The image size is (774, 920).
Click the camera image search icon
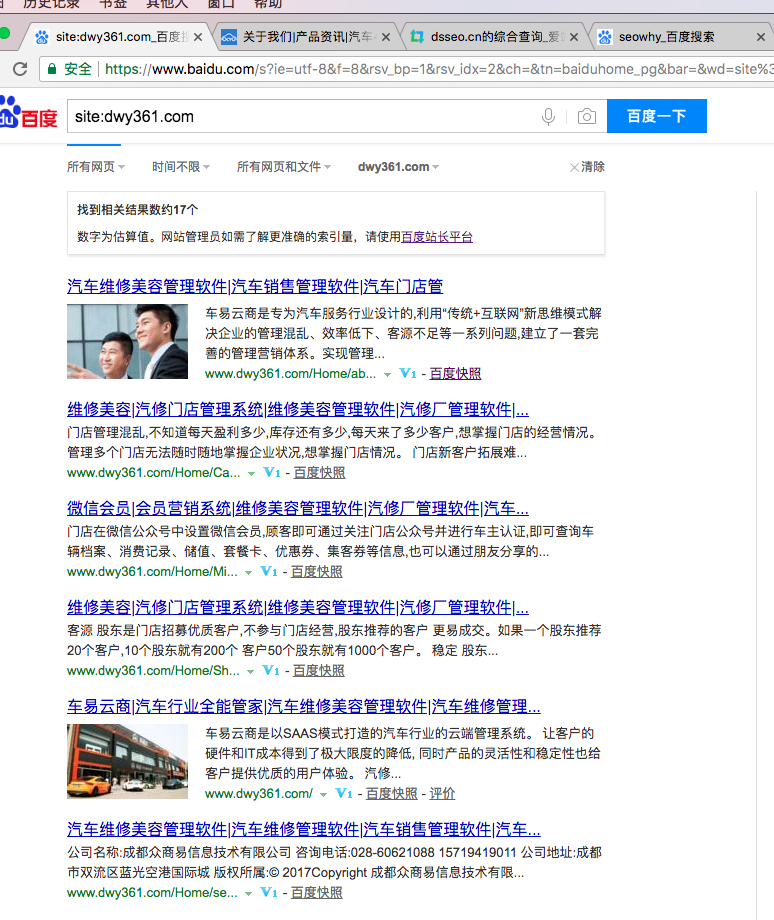coord(586,117)
